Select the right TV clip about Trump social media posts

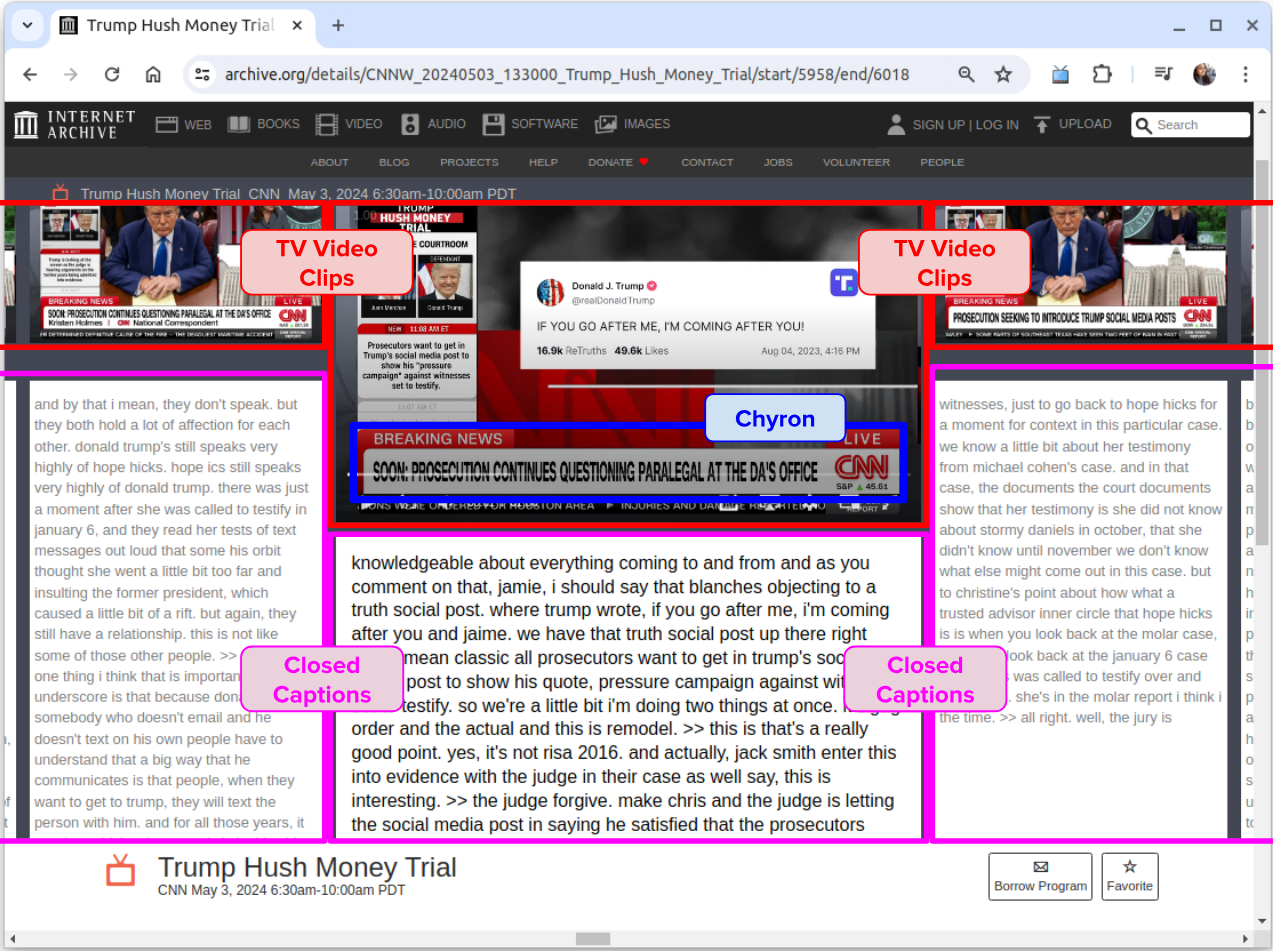(x=1081, y=273)
